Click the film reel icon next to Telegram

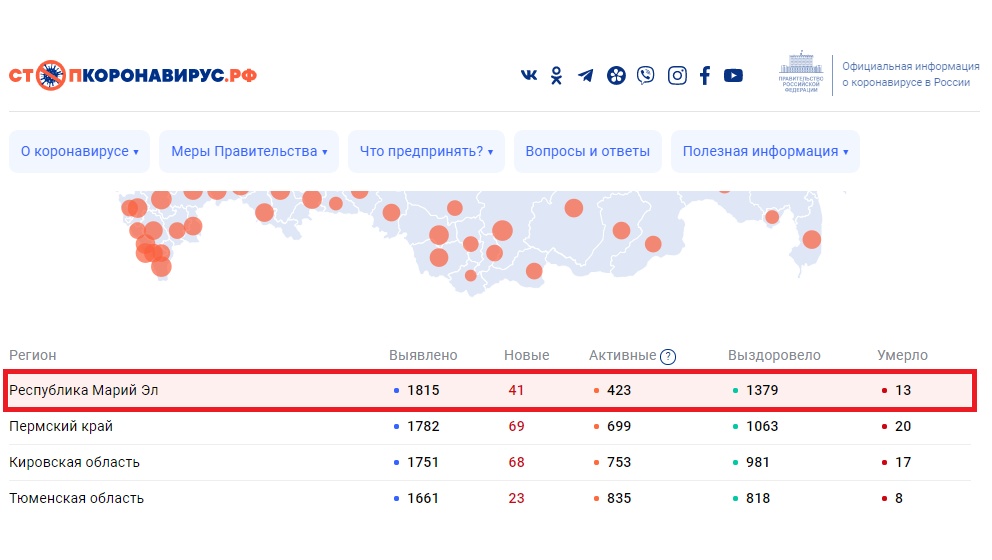tap(616, 75)
